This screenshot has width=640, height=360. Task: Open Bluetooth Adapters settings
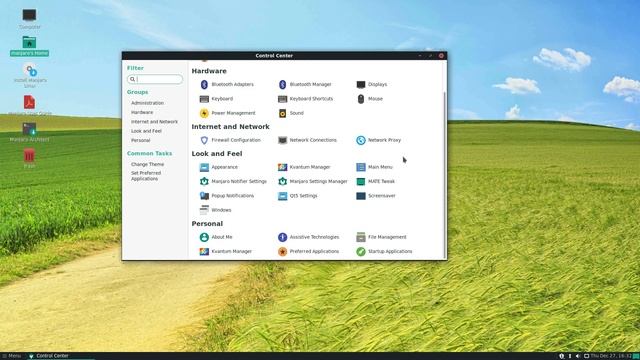tap(227, 84)
